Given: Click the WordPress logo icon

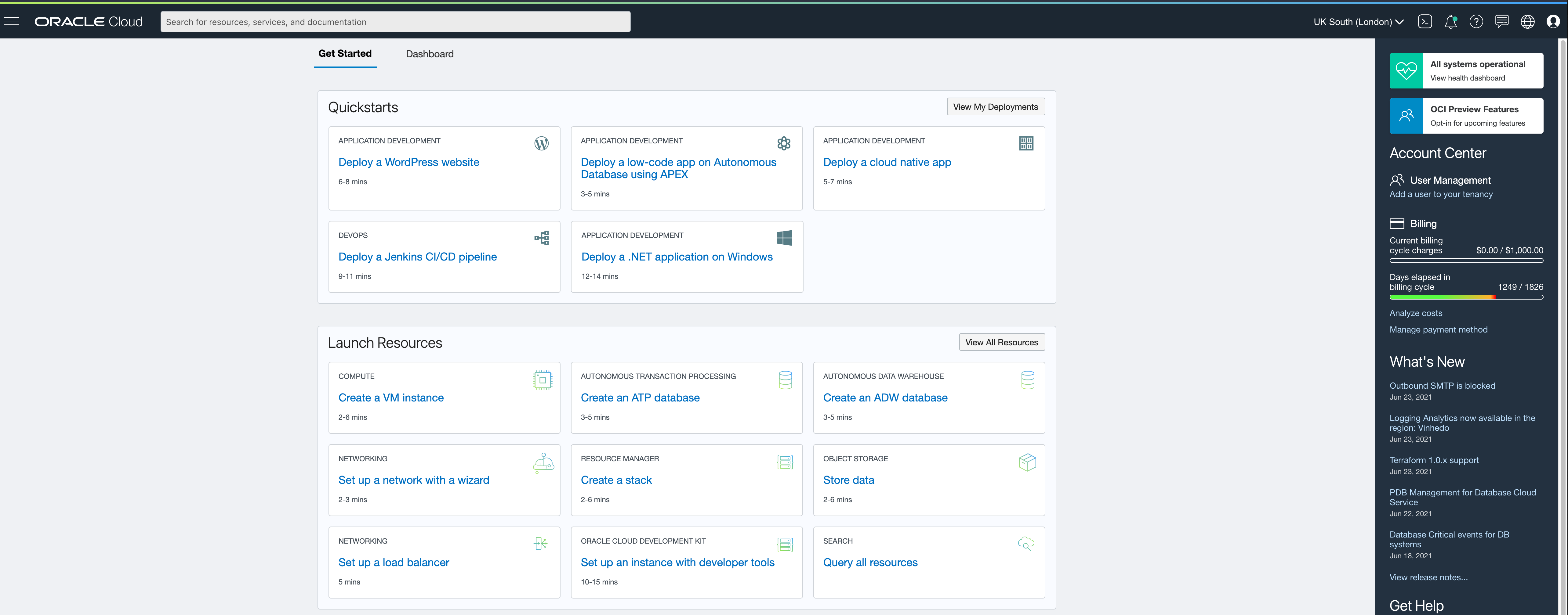Looking at the screenshot, I should [541, 144].
